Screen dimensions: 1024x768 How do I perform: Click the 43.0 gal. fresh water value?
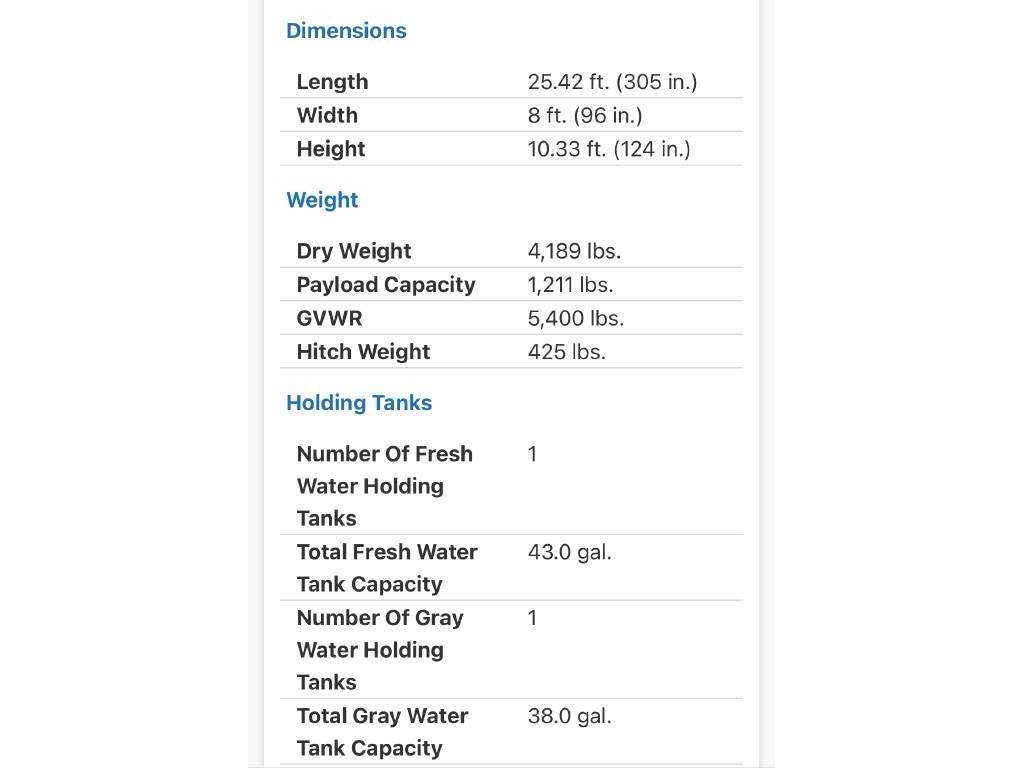point(569,552)
